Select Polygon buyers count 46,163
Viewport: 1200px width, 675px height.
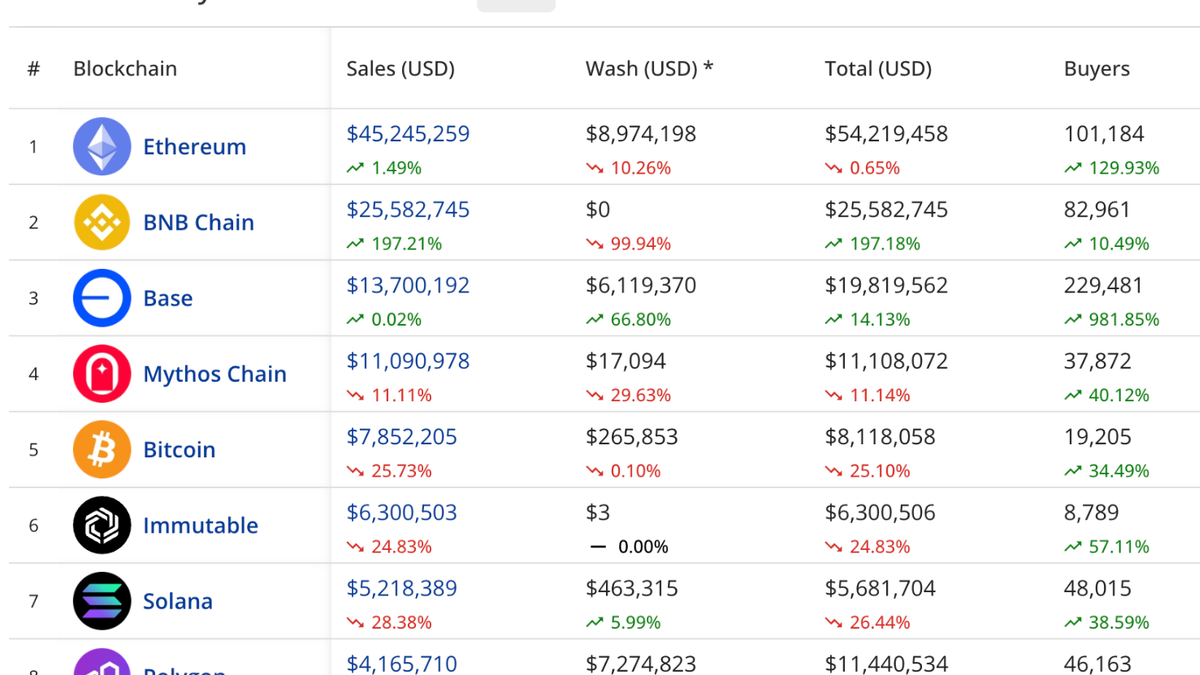pyautogui.click(x=1098, y=663)
